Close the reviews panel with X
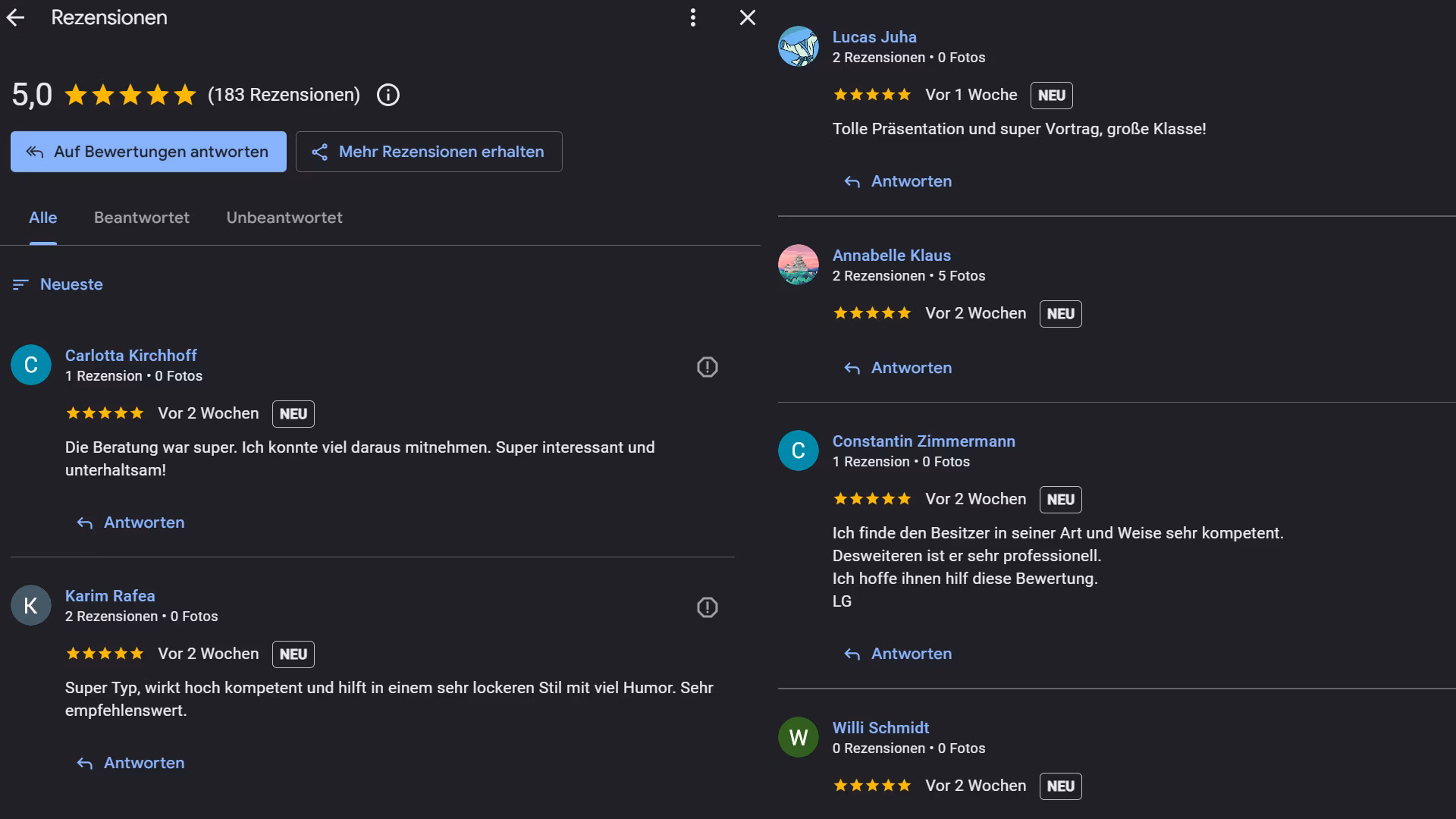This screenshot has width=1456, height=819. pyautogui.click(x=747, y=18)
